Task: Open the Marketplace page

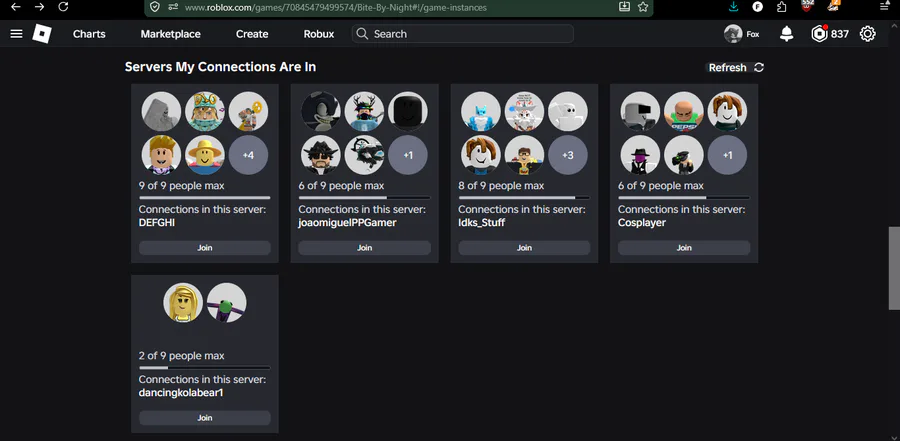Action: click(170, 34)
